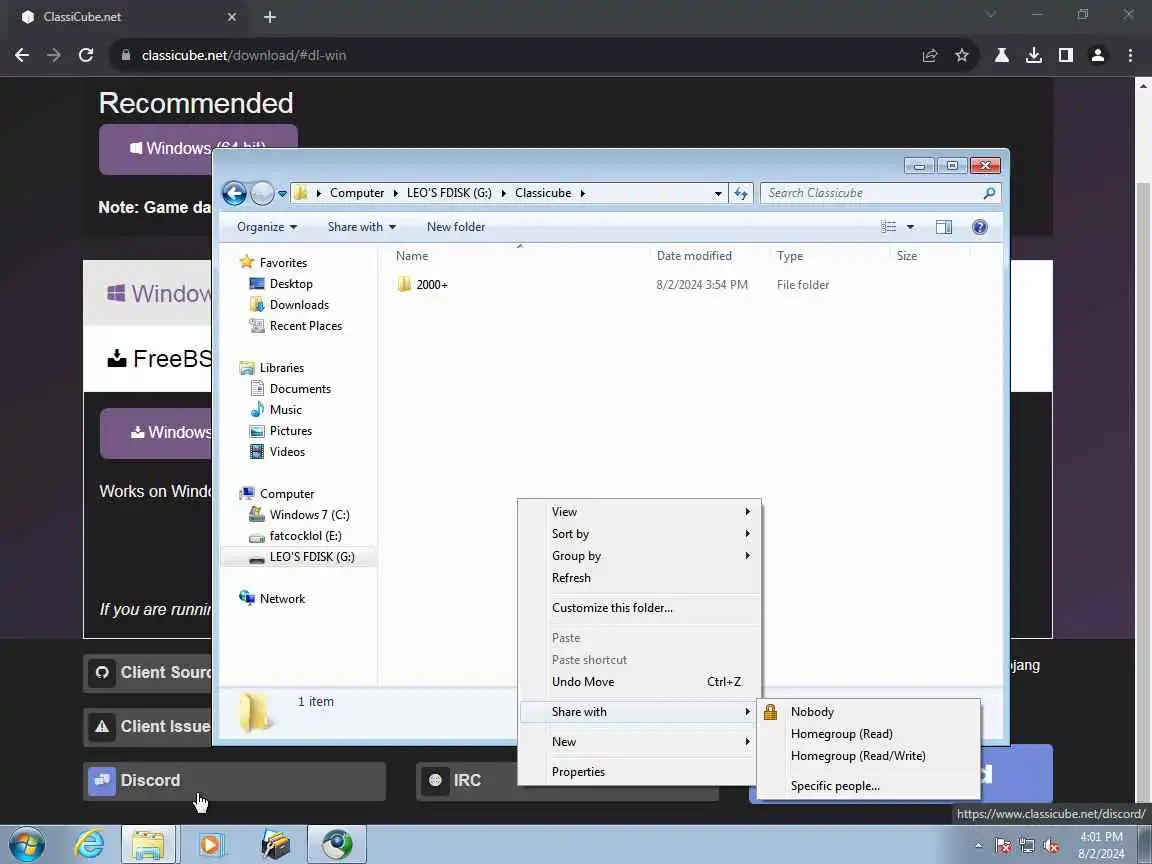Open Downloads in the navigation pane
This screenshot has width=1152, height=864.
(299, 305)
